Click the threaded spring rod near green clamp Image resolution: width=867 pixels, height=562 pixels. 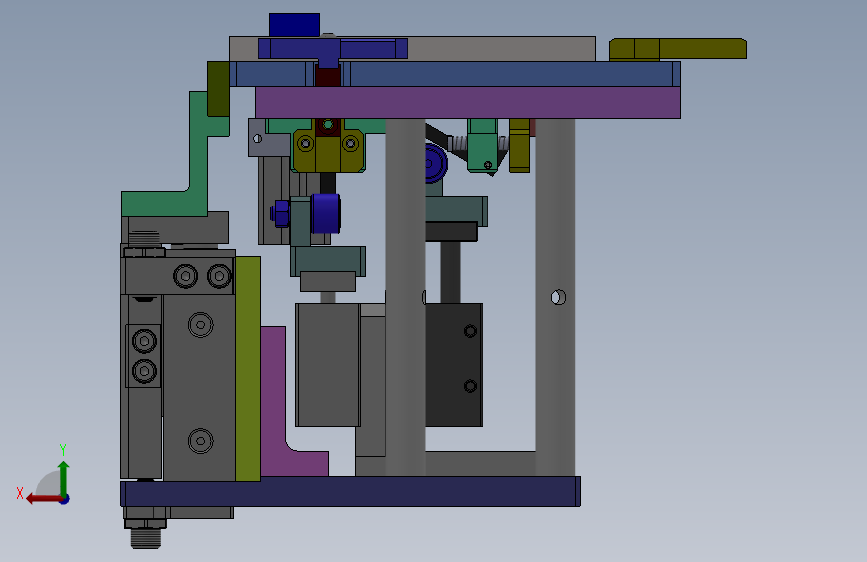(458, 144)
